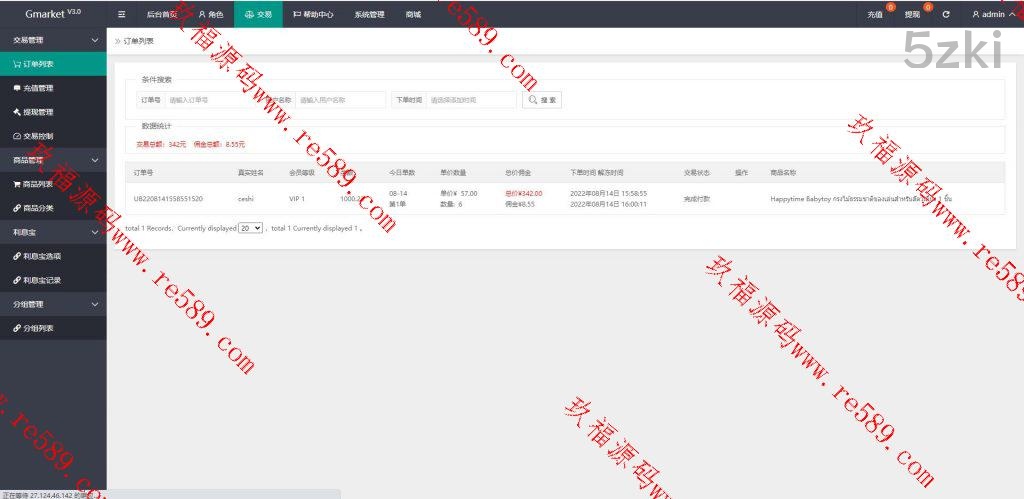Open 分组列表 in the sidebar
Image resolution: width=1024 pixels, height=499 pixels.
(x=38, y=328)
